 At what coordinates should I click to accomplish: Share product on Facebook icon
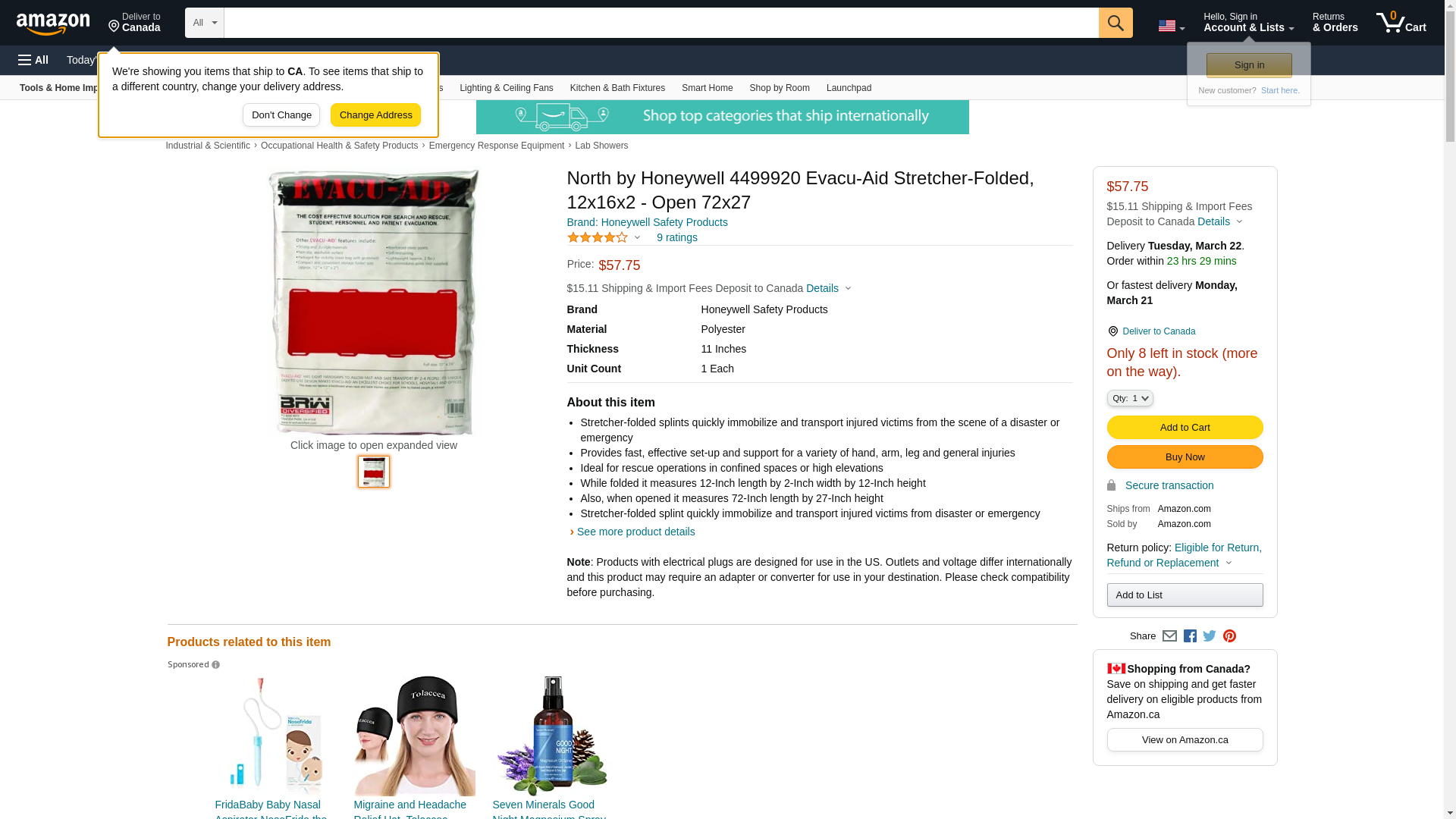1190,636
